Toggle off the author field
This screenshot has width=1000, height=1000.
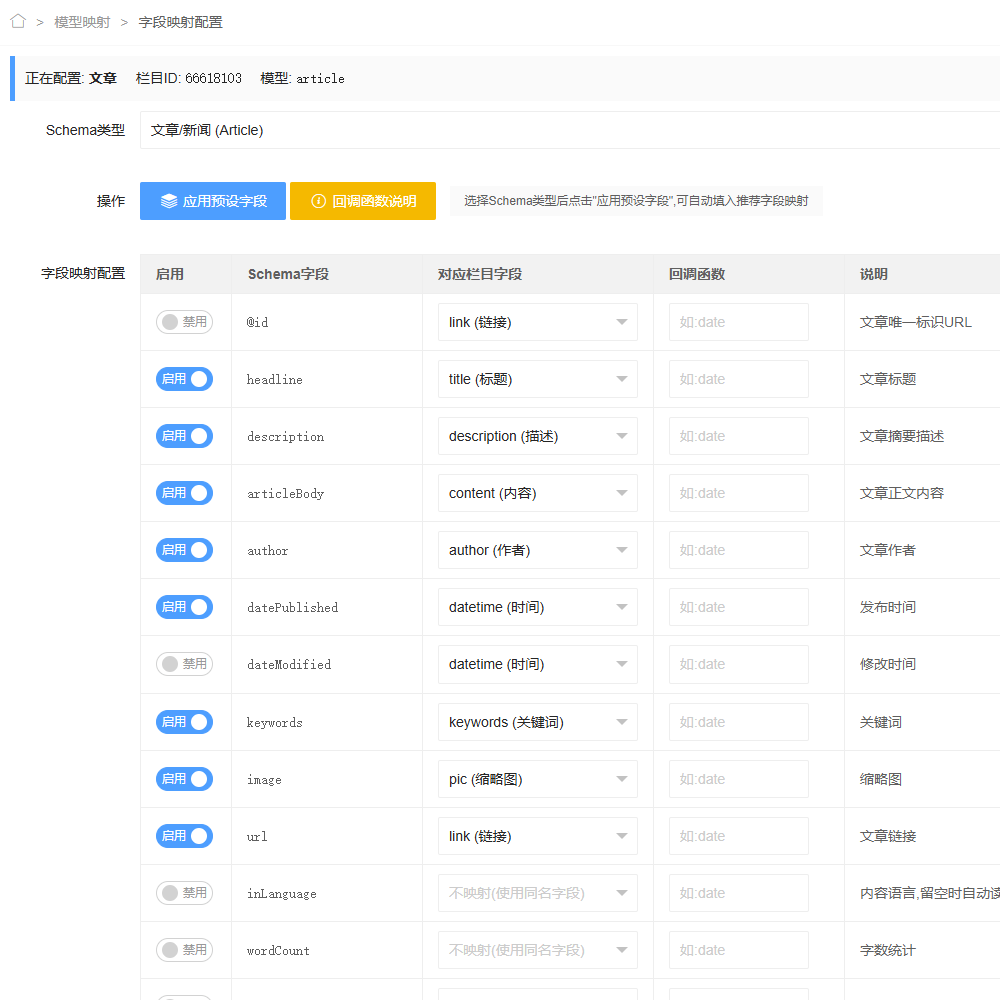184,550
